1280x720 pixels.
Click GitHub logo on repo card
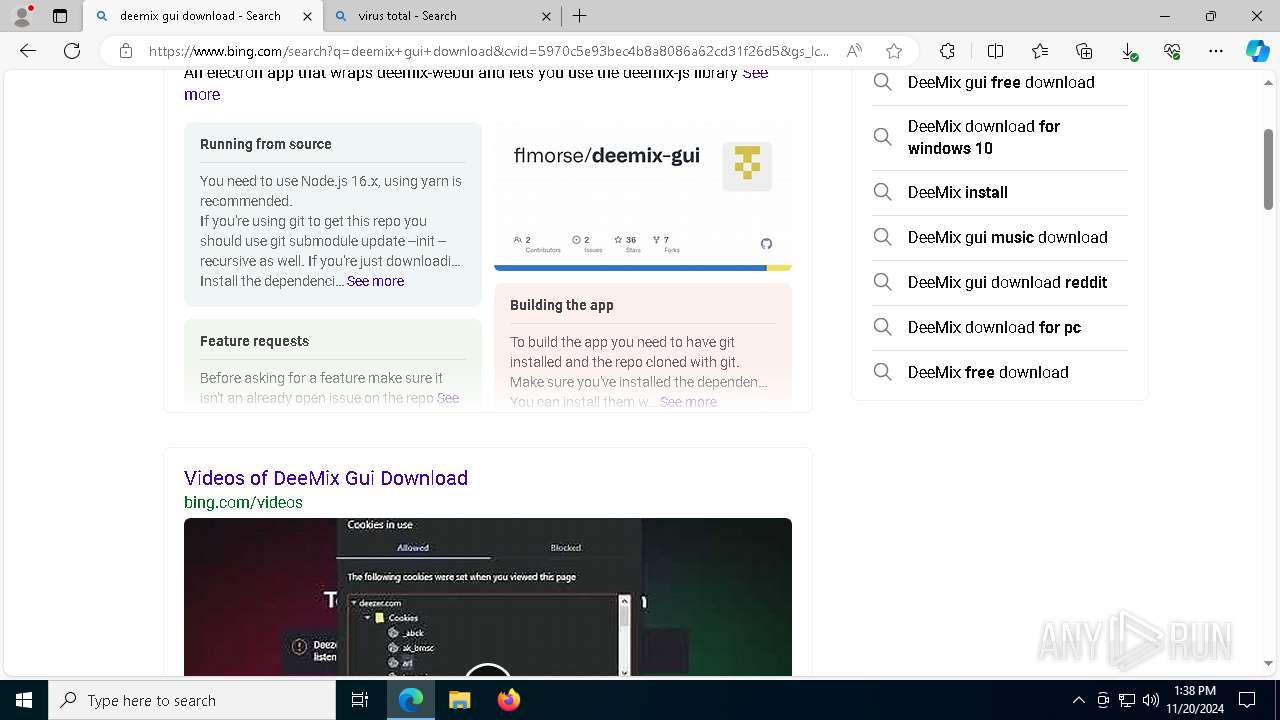(x=766, y=244)
